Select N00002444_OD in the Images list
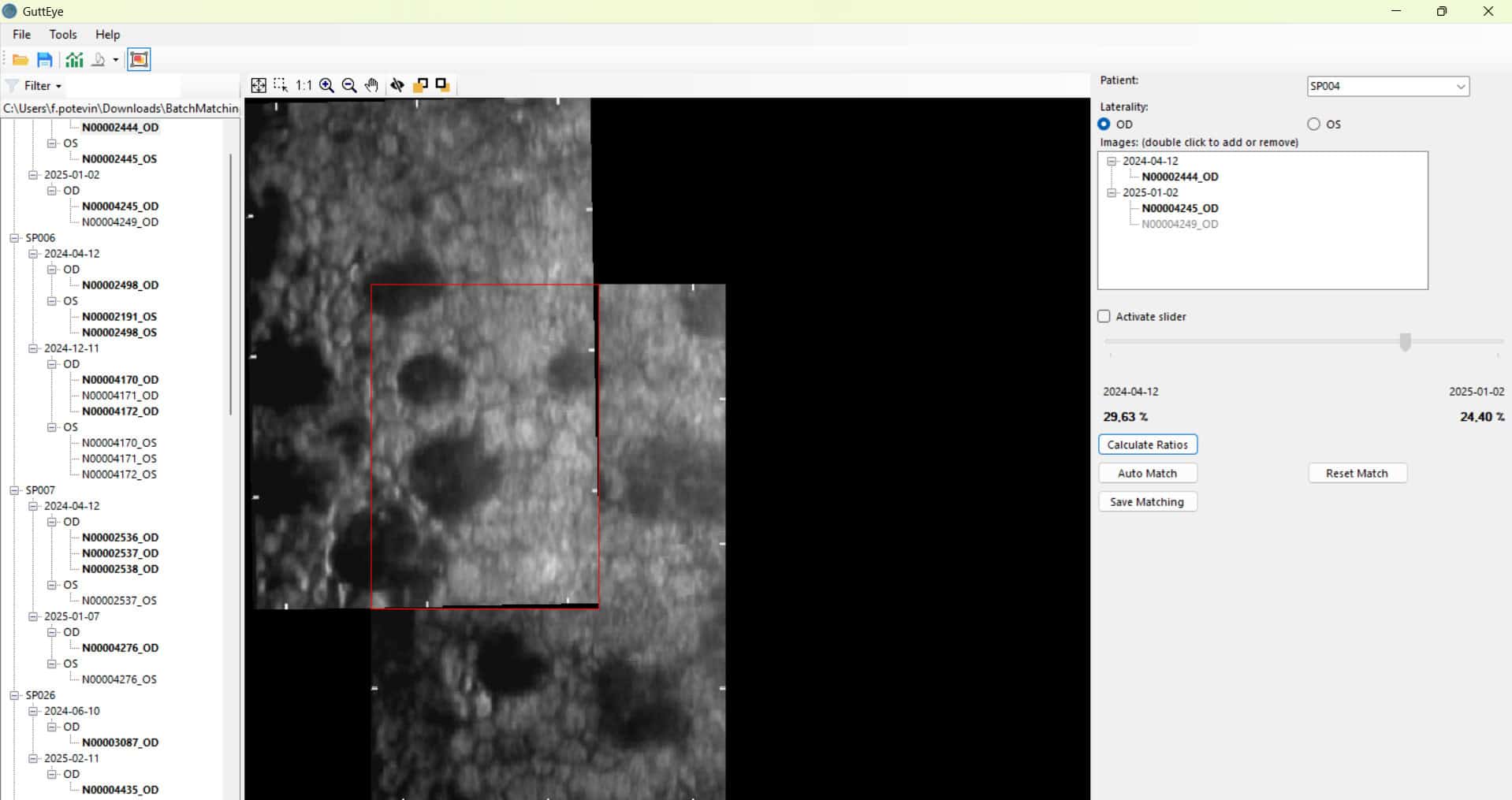Viewport: 1512px width, 800px height. tap(1180, 177)
